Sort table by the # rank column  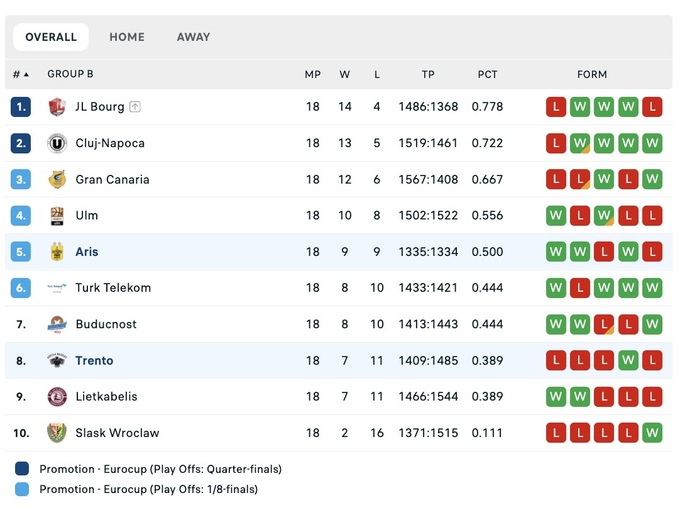[x=20, y=74]
